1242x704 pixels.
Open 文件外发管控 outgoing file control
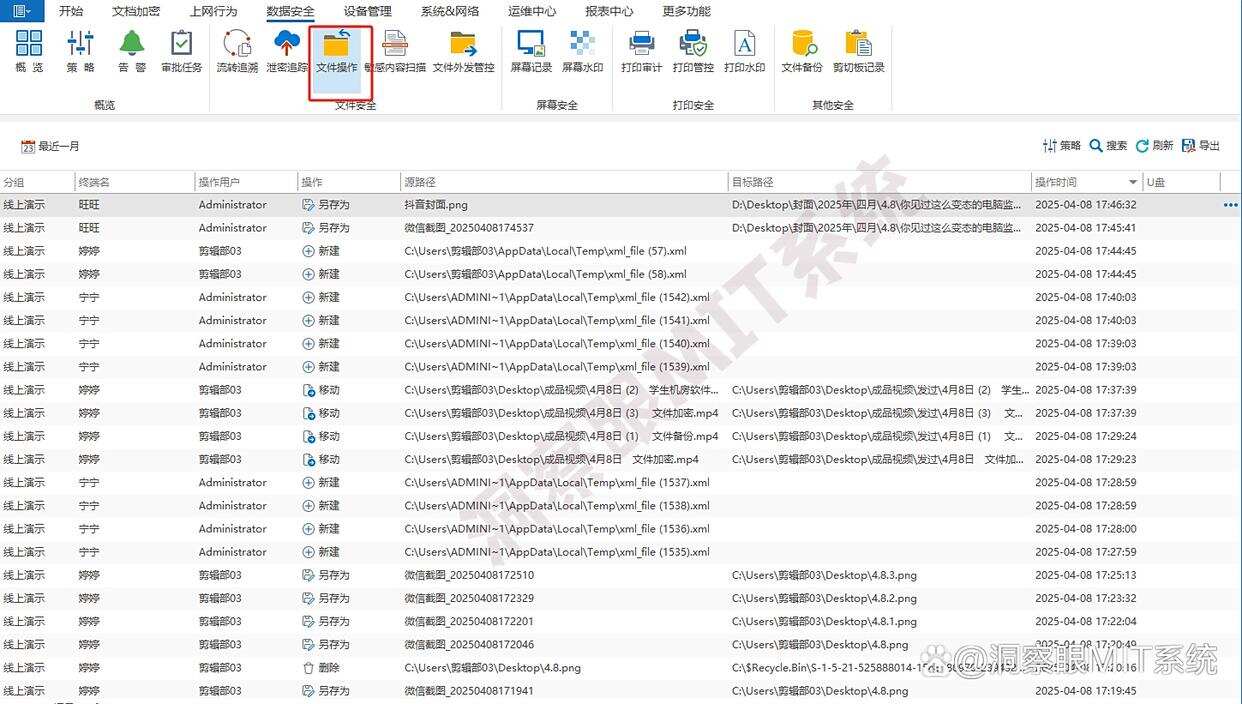point(463,51)
